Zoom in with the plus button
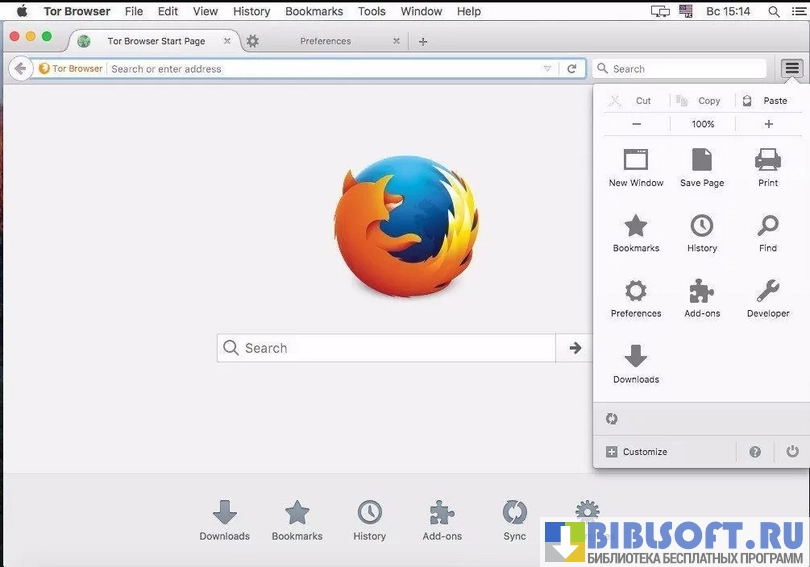810x567 pixels. click(x=768, y=124)
